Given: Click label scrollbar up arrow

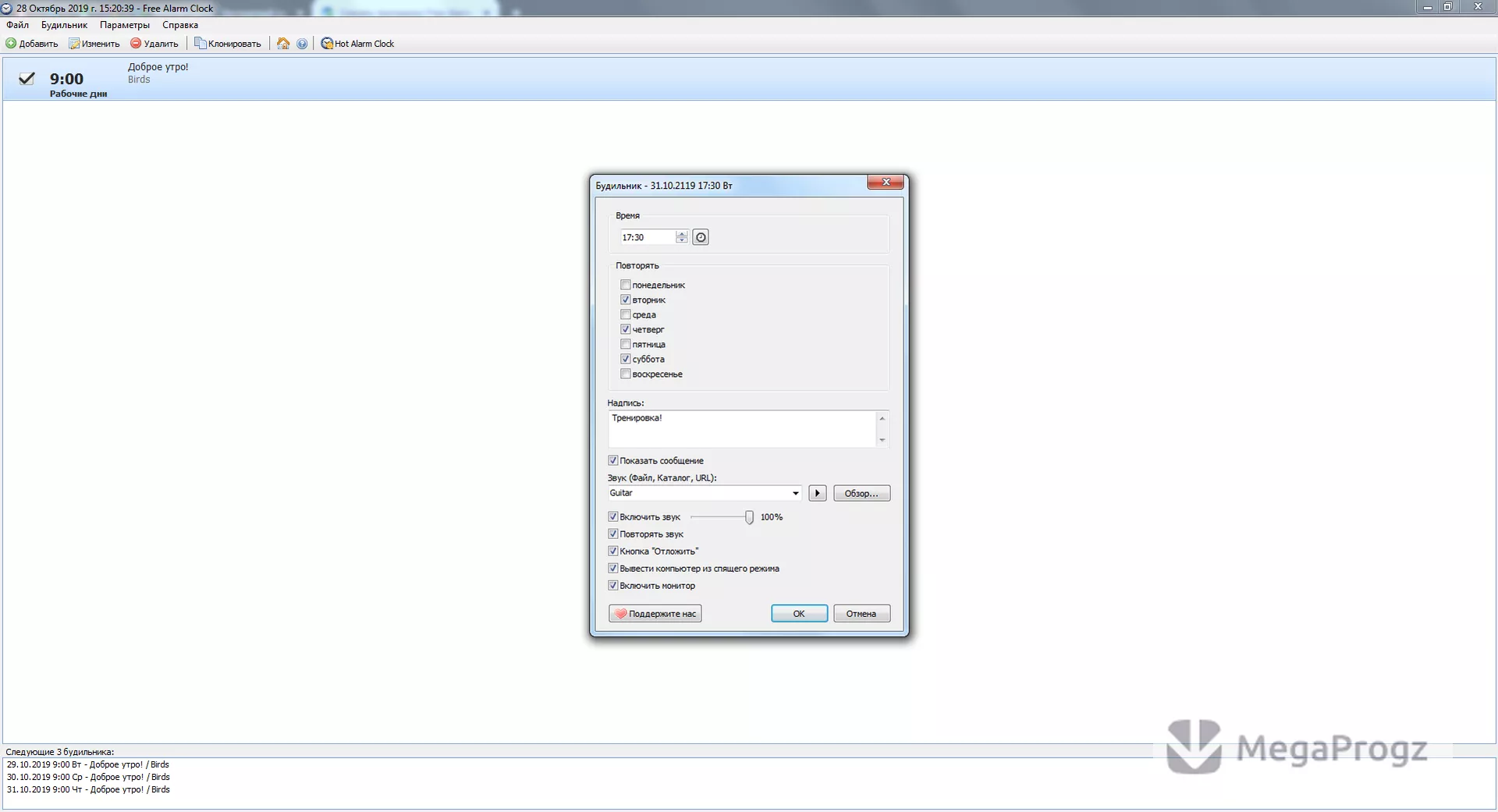Looking at the screenshot, I should [882, 418].
